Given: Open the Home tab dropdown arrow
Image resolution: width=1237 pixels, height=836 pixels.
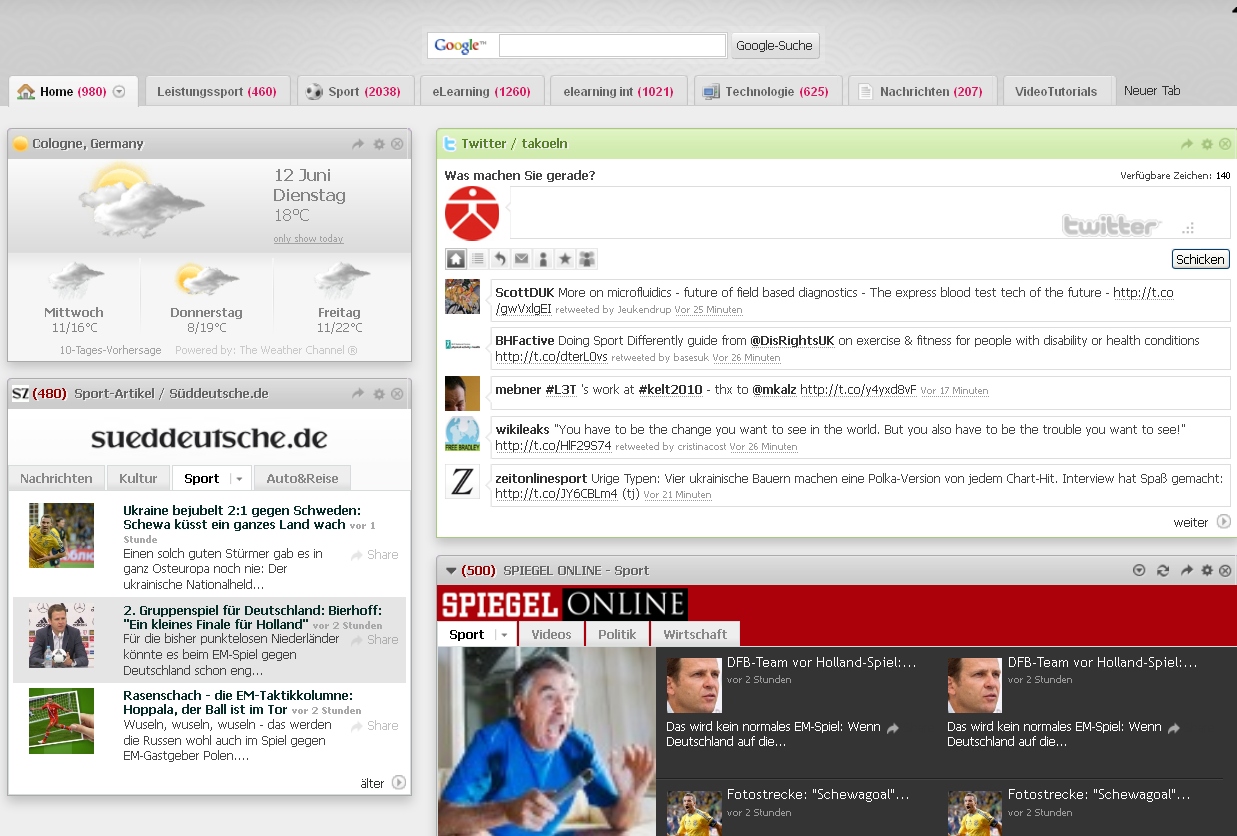Looking at the screenshot, I should [119, 92].
